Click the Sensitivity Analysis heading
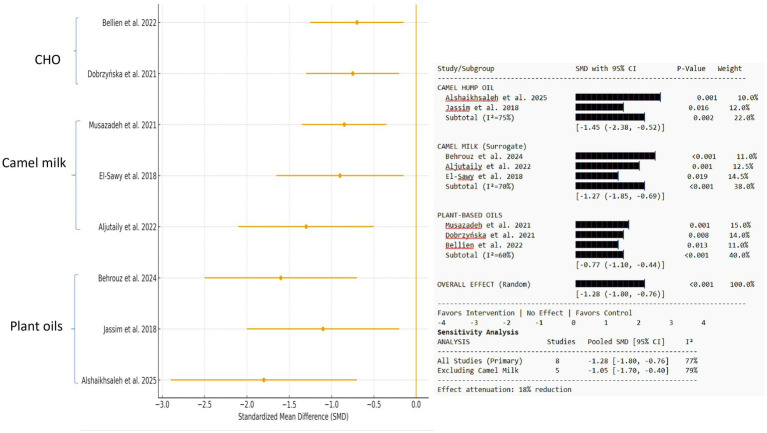This screenshot has height=433, width=767. pyautogui.click(x=478, y=332)
